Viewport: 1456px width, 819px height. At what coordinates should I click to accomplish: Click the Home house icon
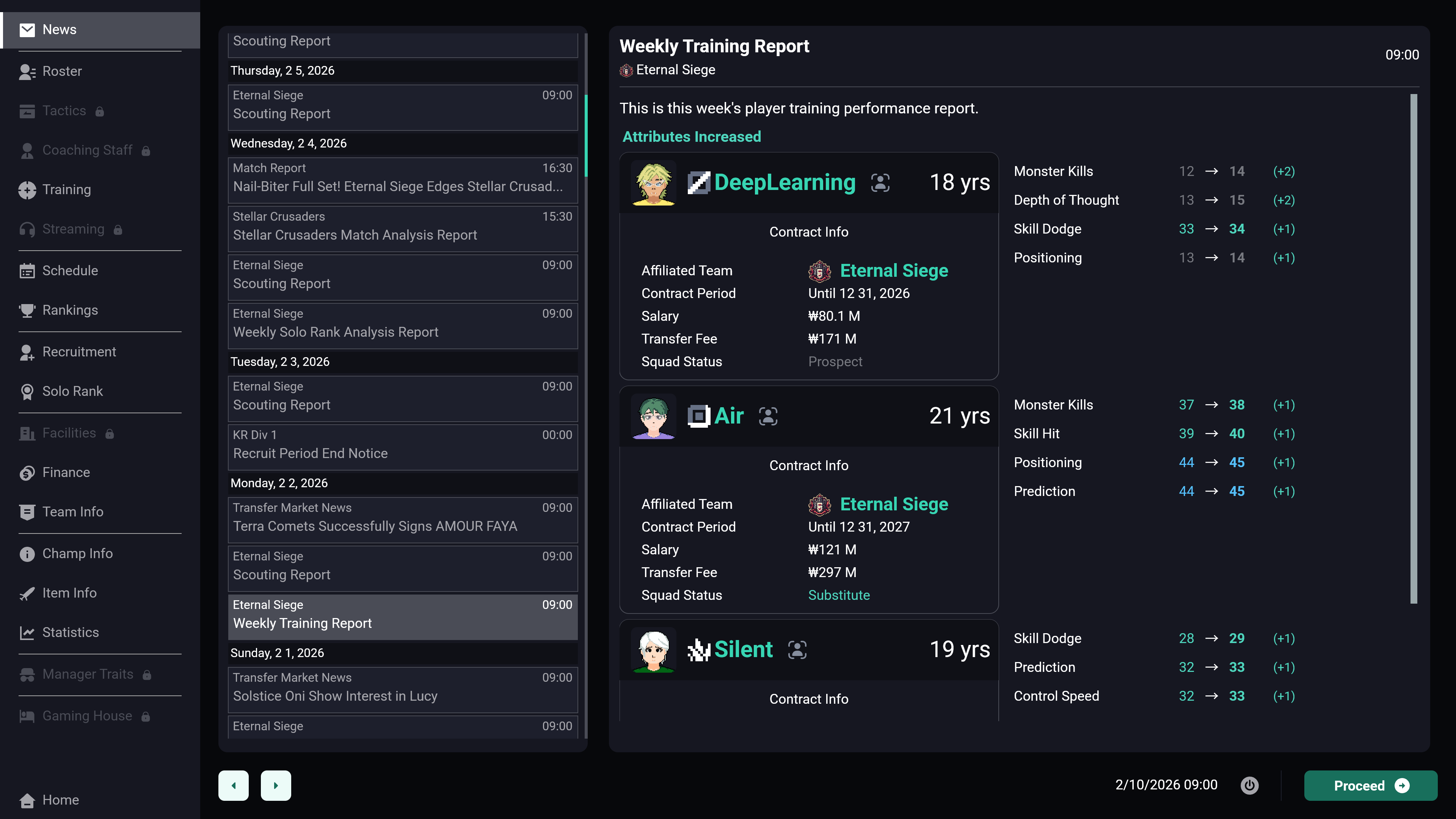[27, 800]
